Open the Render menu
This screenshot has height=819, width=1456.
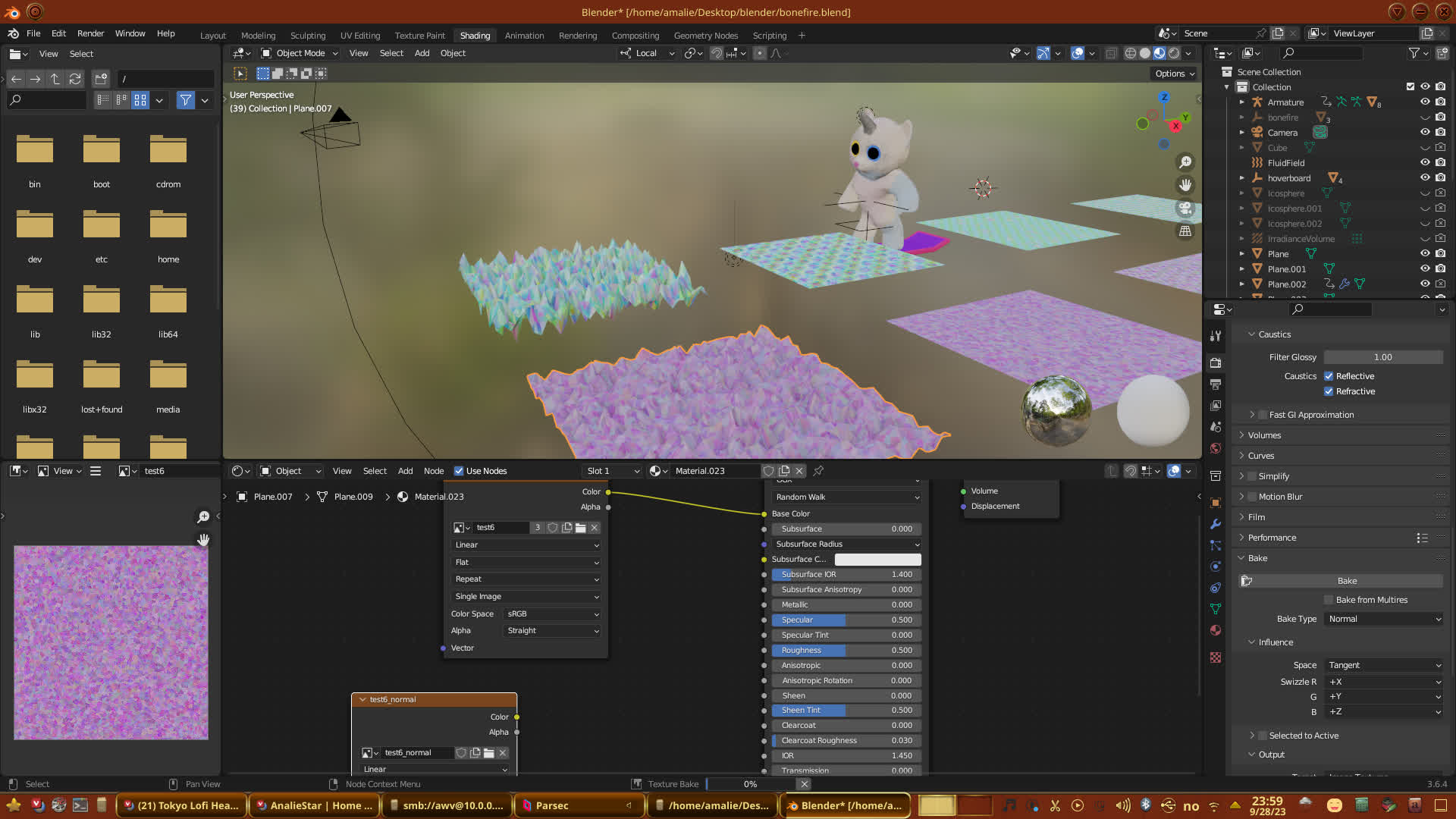[x=90, y=33]
